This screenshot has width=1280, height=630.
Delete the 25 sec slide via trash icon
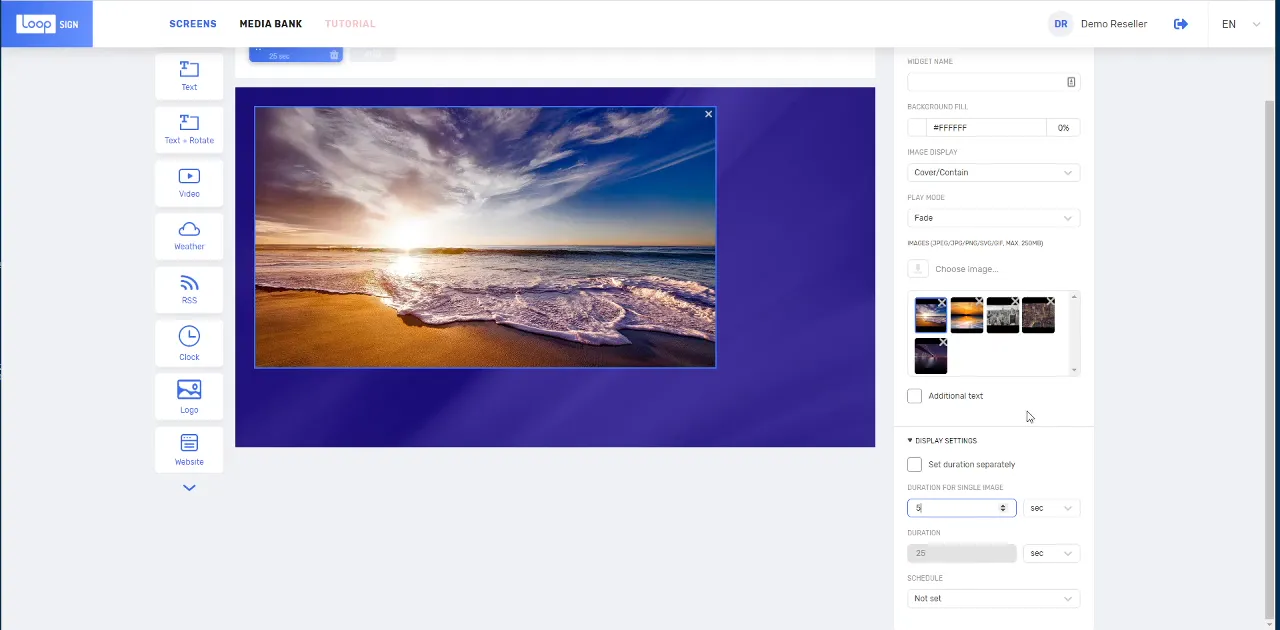click(334, 55)
